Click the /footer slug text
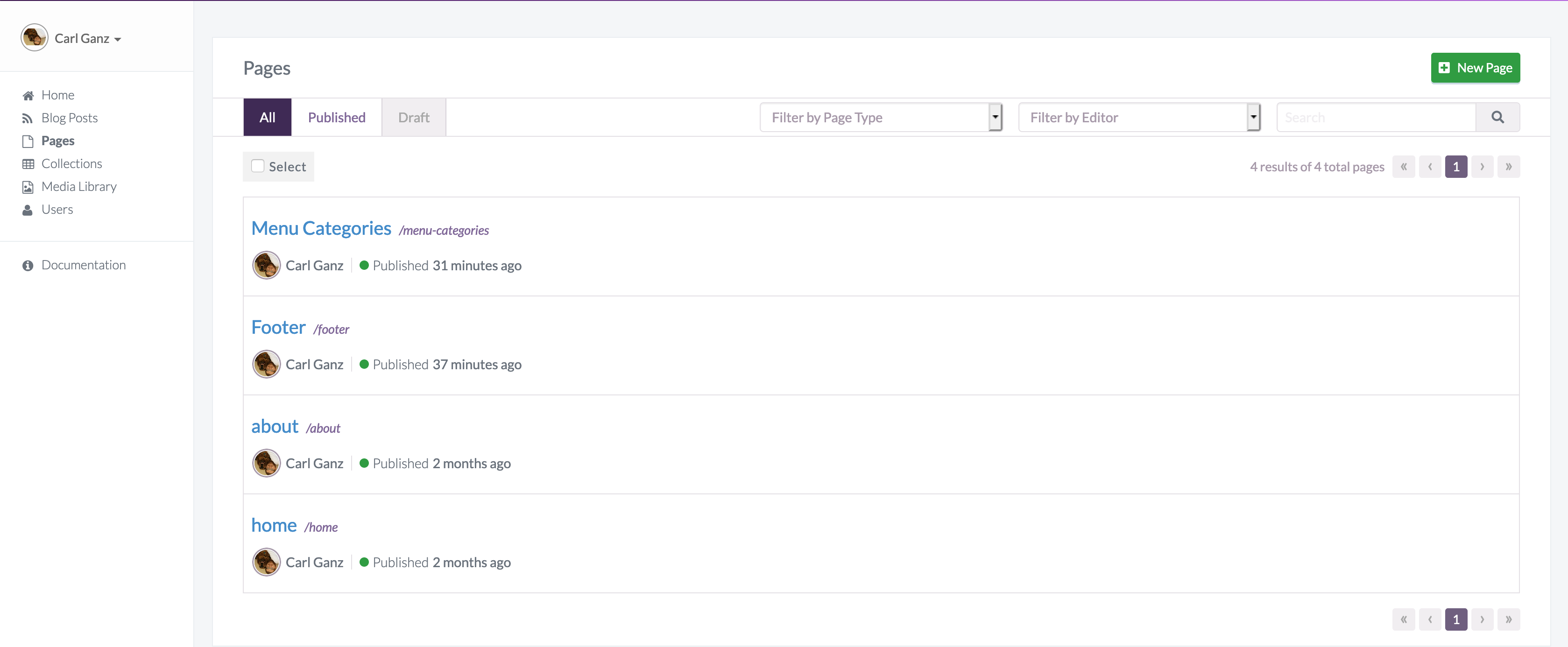Image resolution: width=1568 pixels, height=647 pixels. coord(331,330)
